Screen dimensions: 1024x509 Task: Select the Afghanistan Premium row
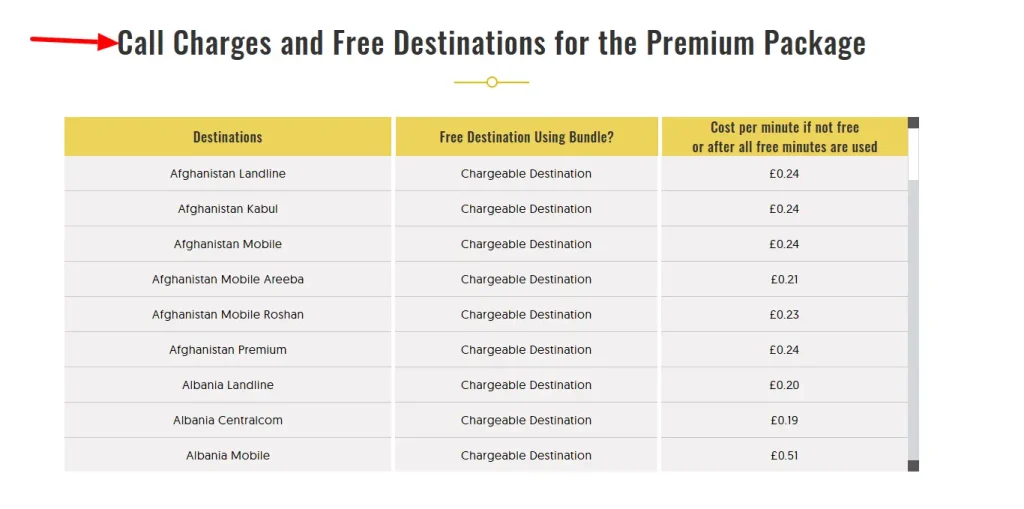click(x=486, y=350)
